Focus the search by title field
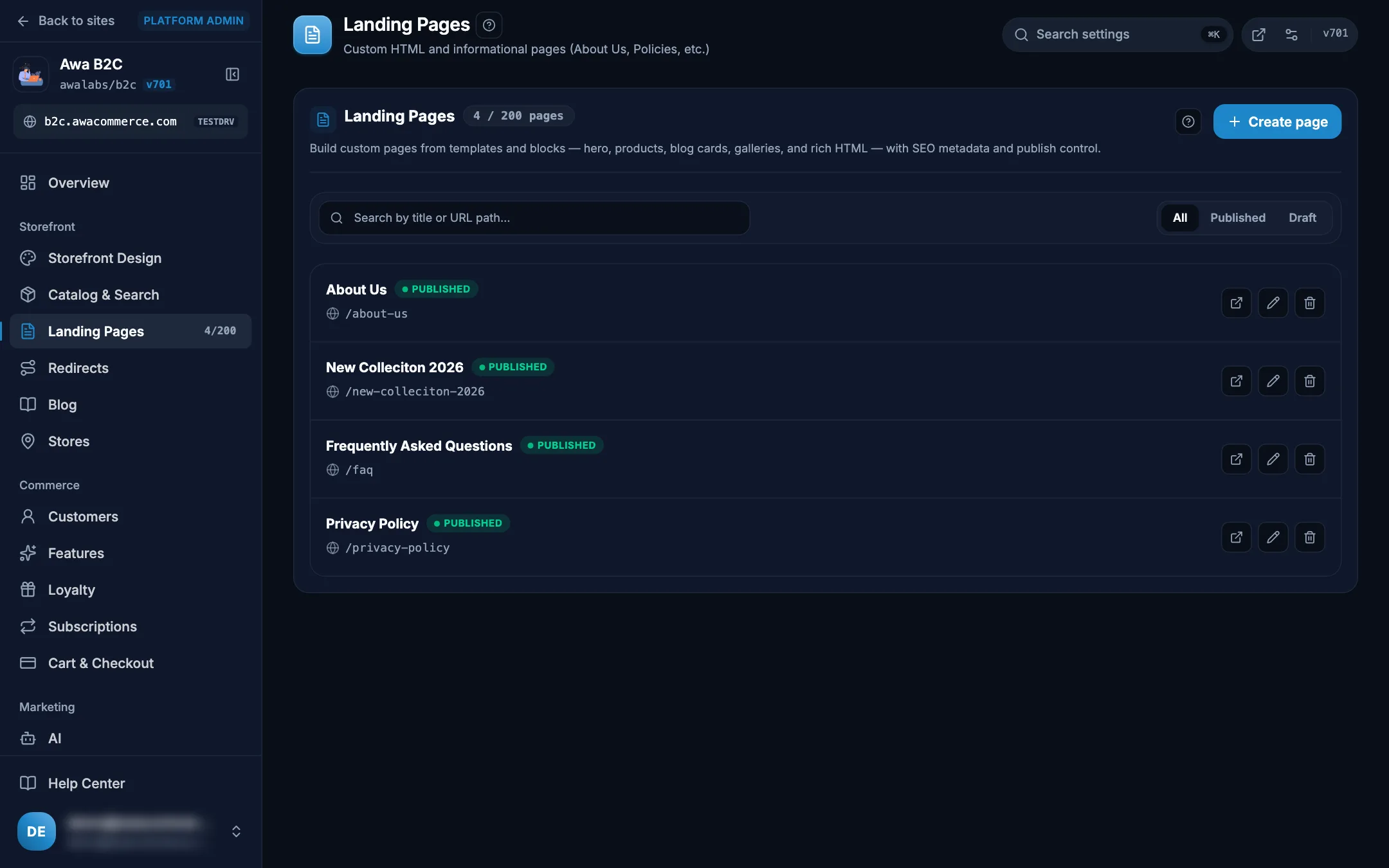Viewport: 1389px width, 868px height. (534, 218)
